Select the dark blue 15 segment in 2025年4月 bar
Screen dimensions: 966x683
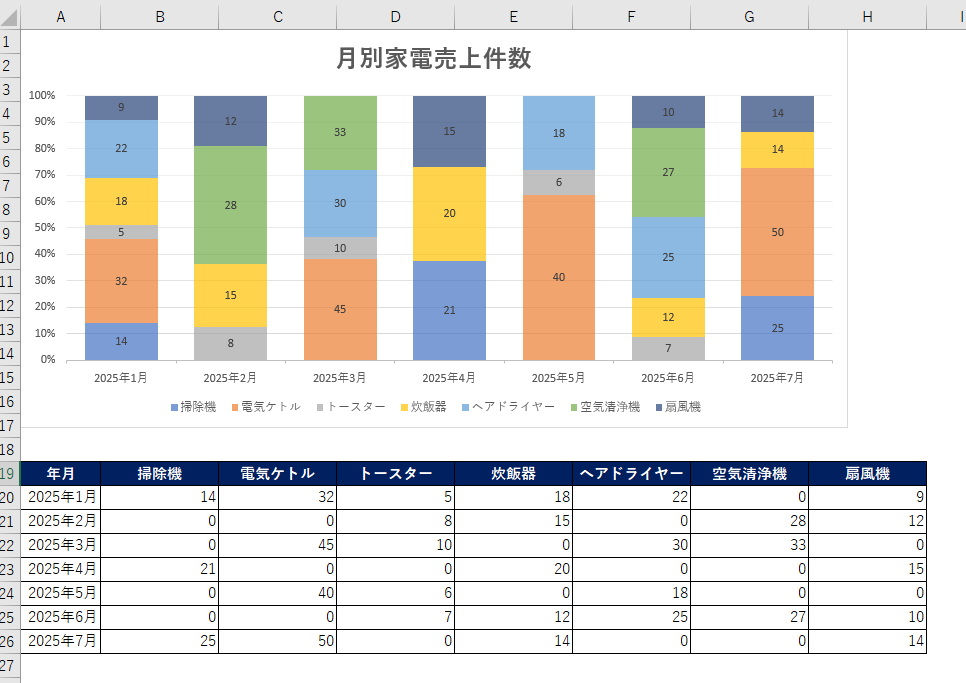(449, 131)
